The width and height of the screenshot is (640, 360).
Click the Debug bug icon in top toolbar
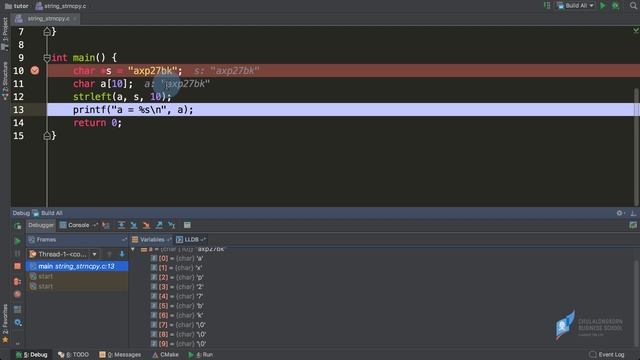point(616,6)
